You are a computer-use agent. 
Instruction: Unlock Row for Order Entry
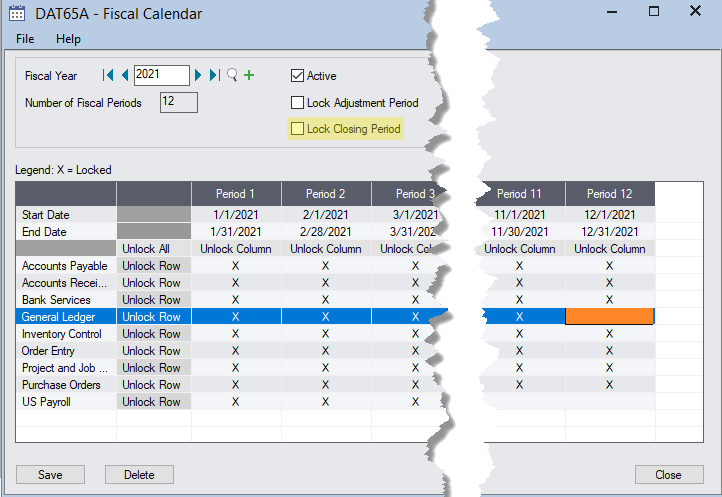click(x=154, y=351)
